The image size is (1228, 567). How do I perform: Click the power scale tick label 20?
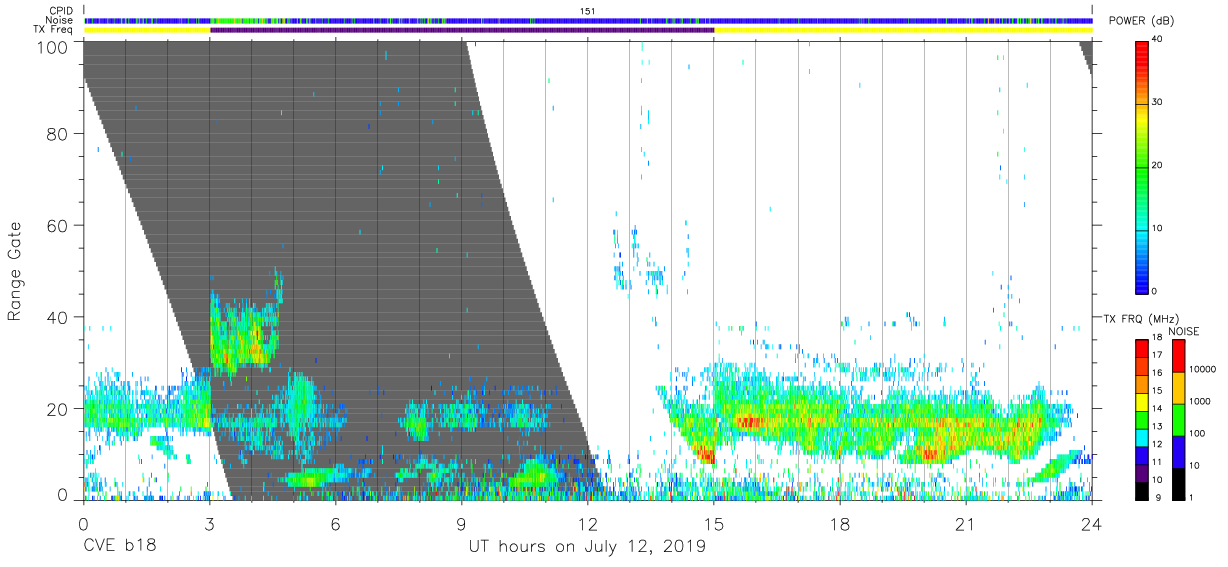pyautogui.click(x=1158, y=166)
